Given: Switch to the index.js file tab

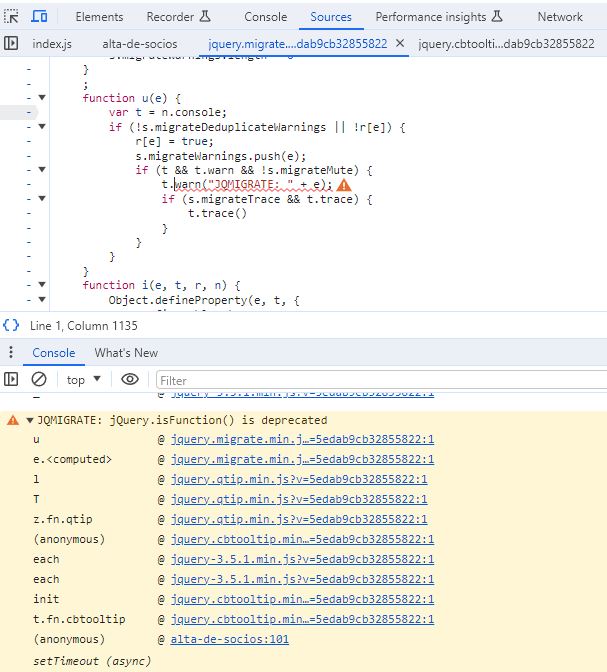Looking at the screenshot, I should pos(52,44).
